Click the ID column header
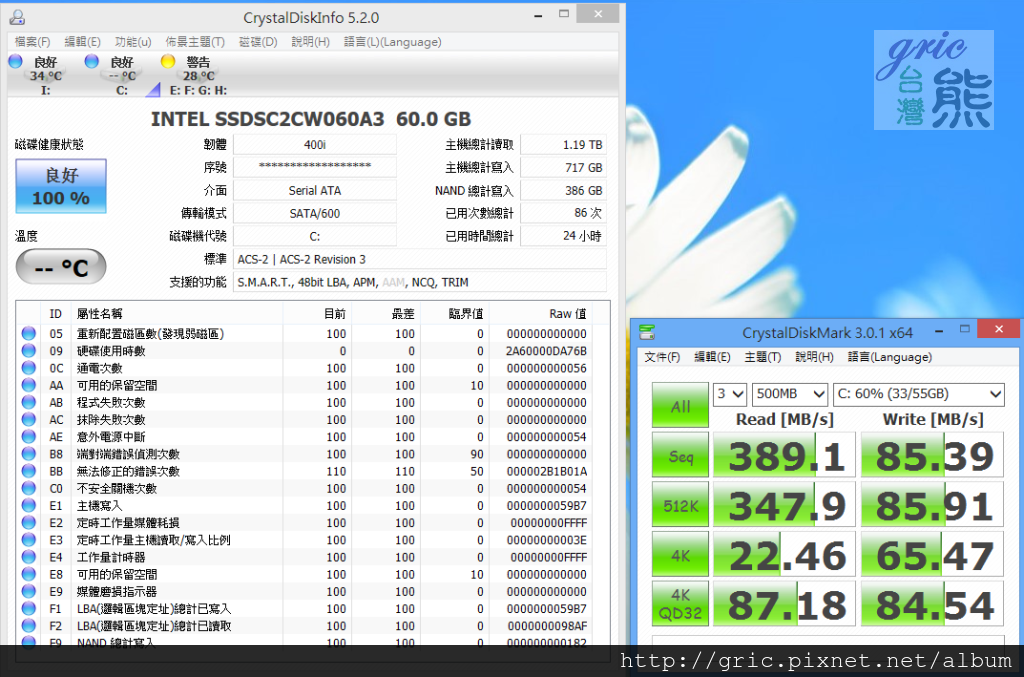 [x=56, y=314]
